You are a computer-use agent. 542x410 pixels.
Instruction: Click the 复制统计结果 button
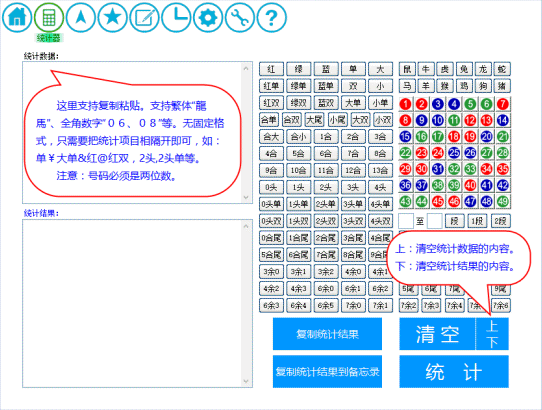(327, 334)
